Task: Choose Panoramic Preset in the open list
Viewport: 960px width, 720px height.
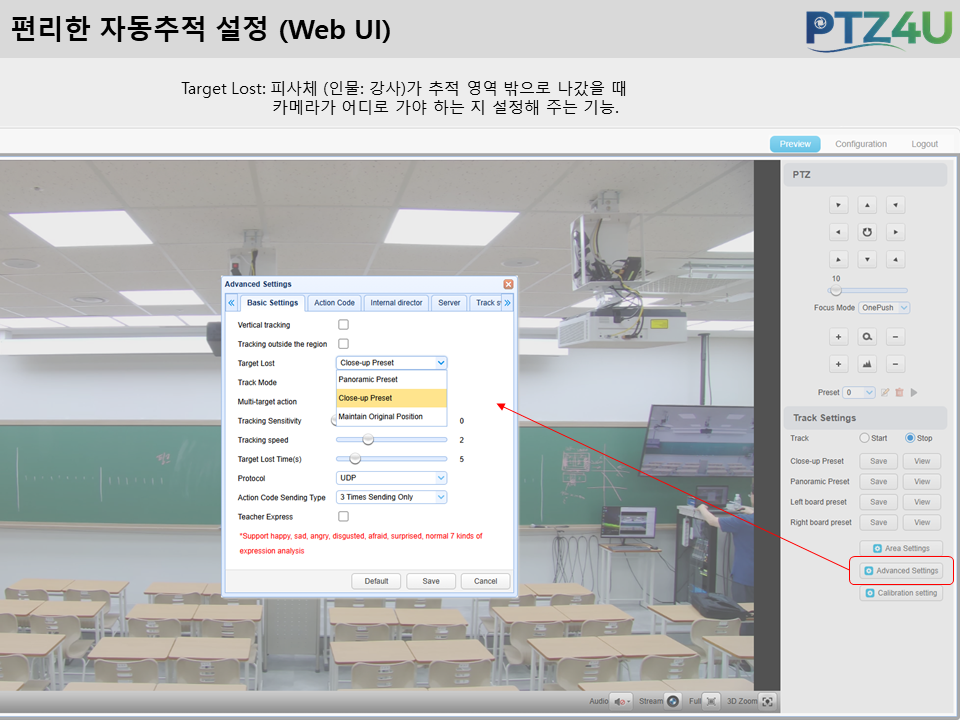Action: tap(391, 380)
